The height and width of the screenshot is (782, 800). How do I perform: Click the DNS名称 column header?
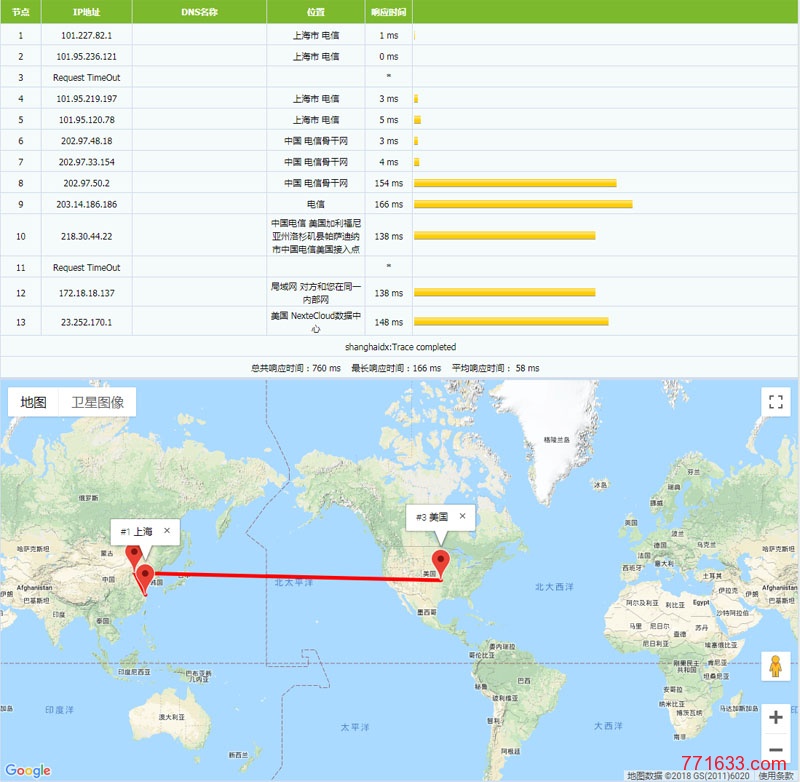pos(199,12)
